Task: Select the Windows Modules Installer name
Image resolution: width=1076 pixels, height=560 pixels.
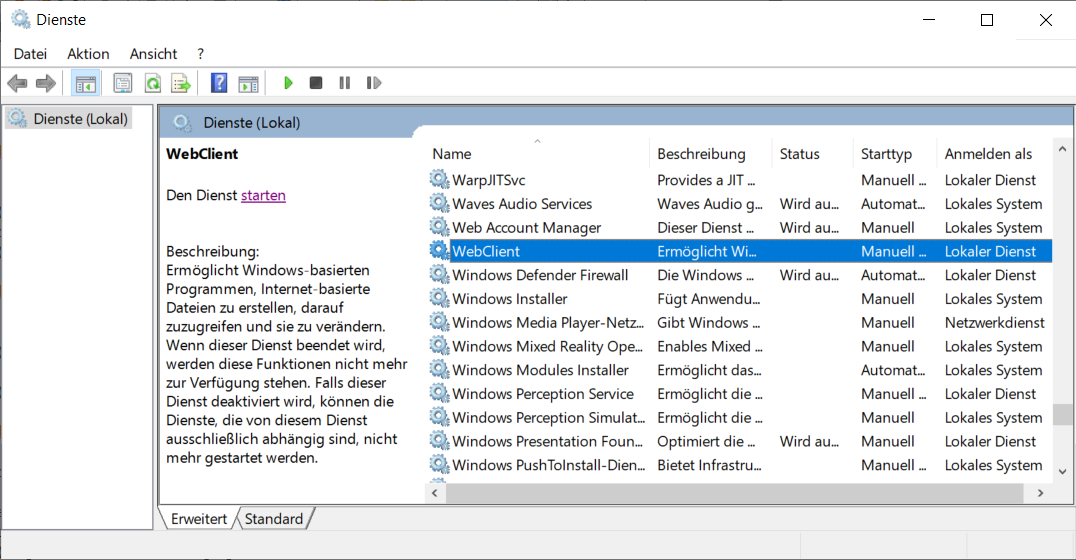Action: pyautogui.click(x=541, y=370)
